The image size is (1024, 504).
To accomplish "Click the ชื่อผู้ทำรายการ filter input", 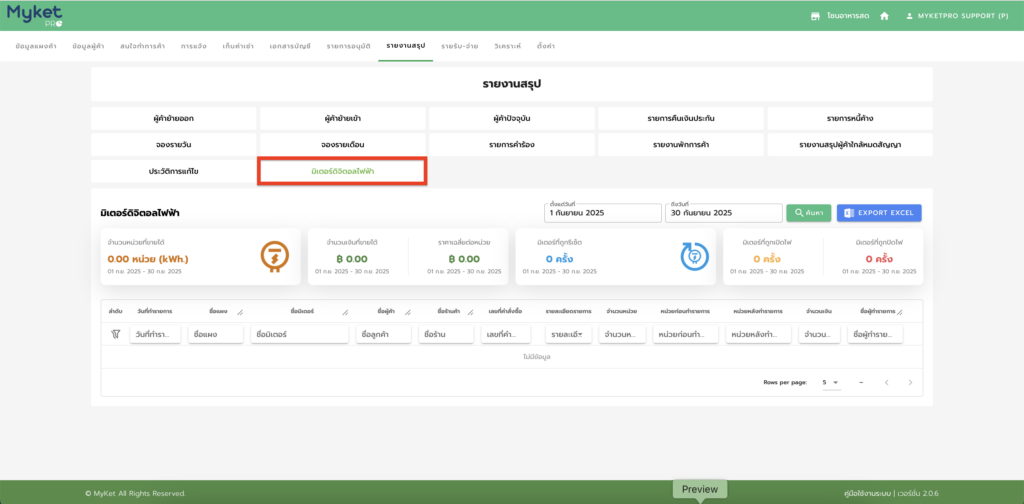I will (875, 334).
